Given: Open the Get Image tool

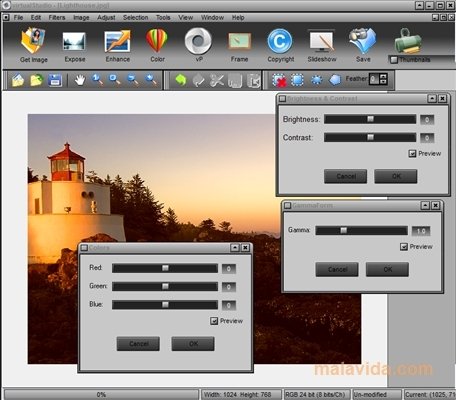Looking at the screenshot, I should (x=33, y=45).
